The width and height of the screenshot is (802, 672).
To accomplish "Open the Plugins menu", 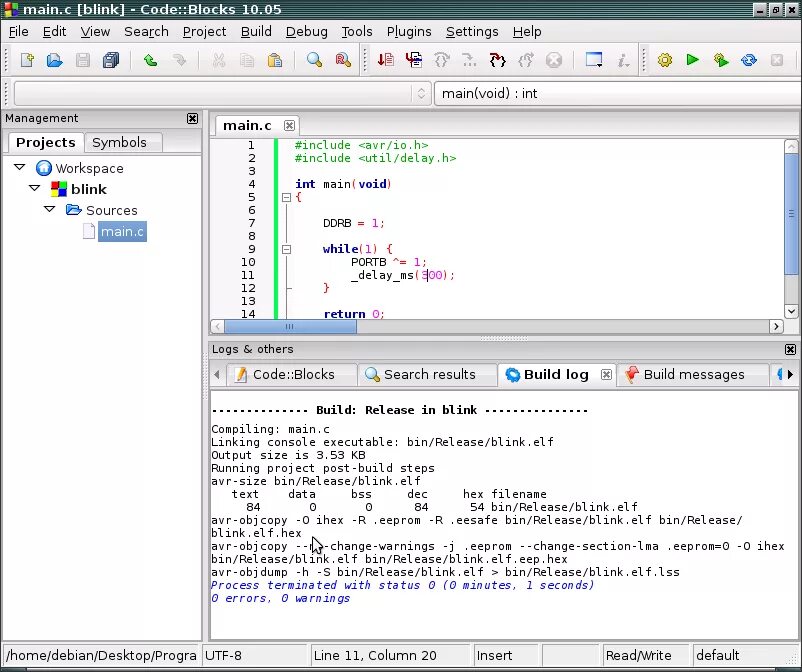I will coord(409,32).
